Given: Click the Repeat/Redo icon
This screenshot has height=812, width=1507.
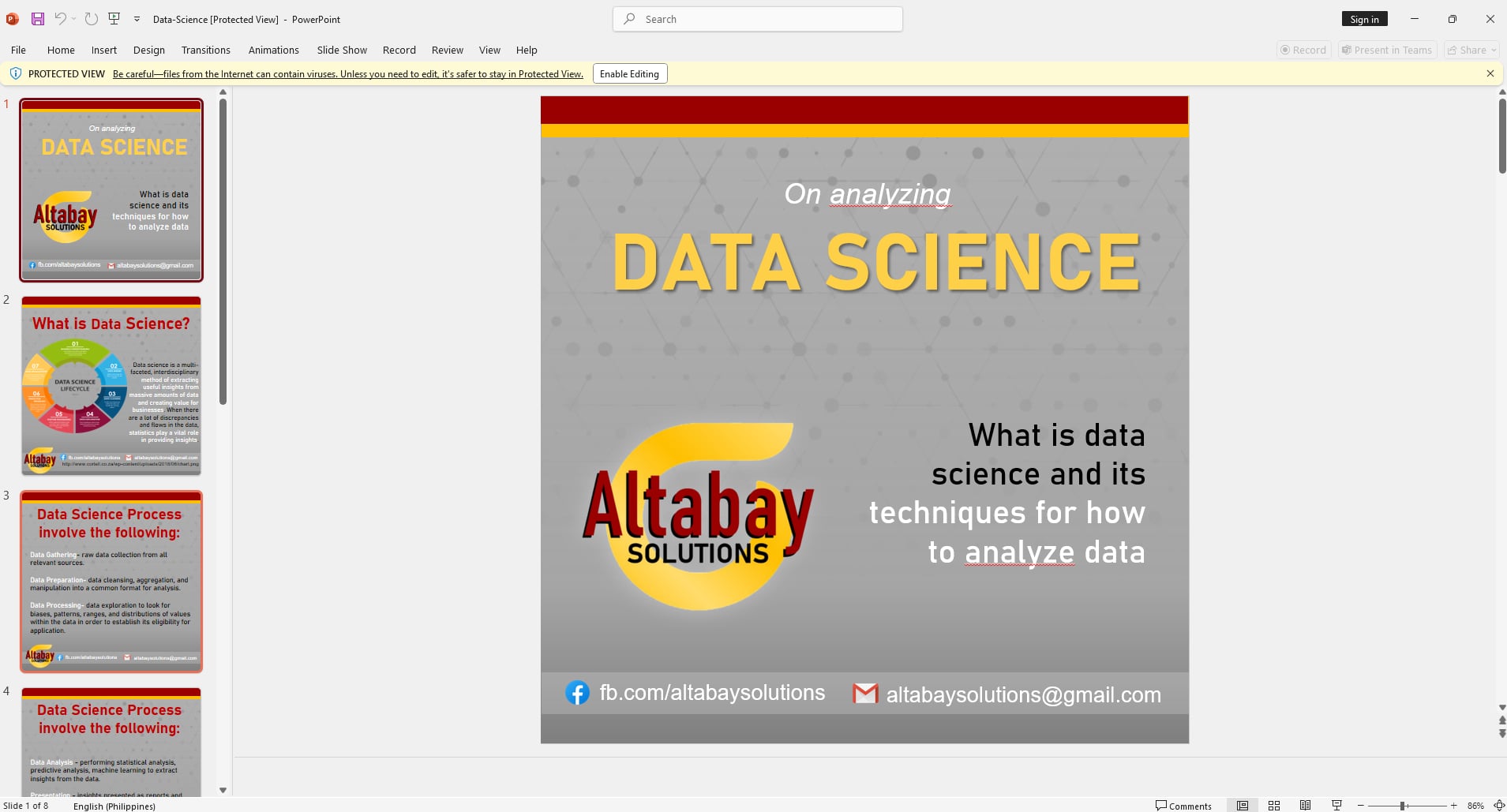Looking at the screenshot, I should click(x=92, y=19).
